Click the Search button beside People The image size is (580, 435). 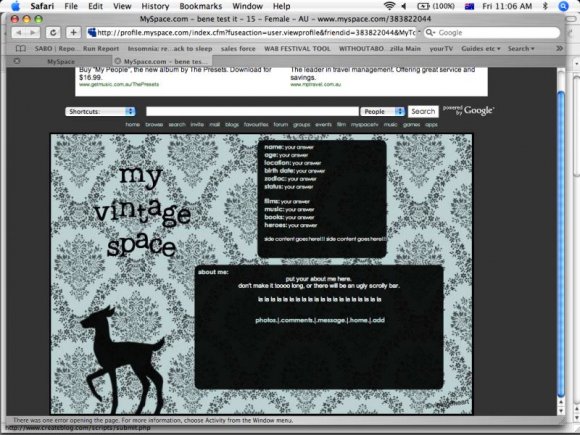pos(423,111)
